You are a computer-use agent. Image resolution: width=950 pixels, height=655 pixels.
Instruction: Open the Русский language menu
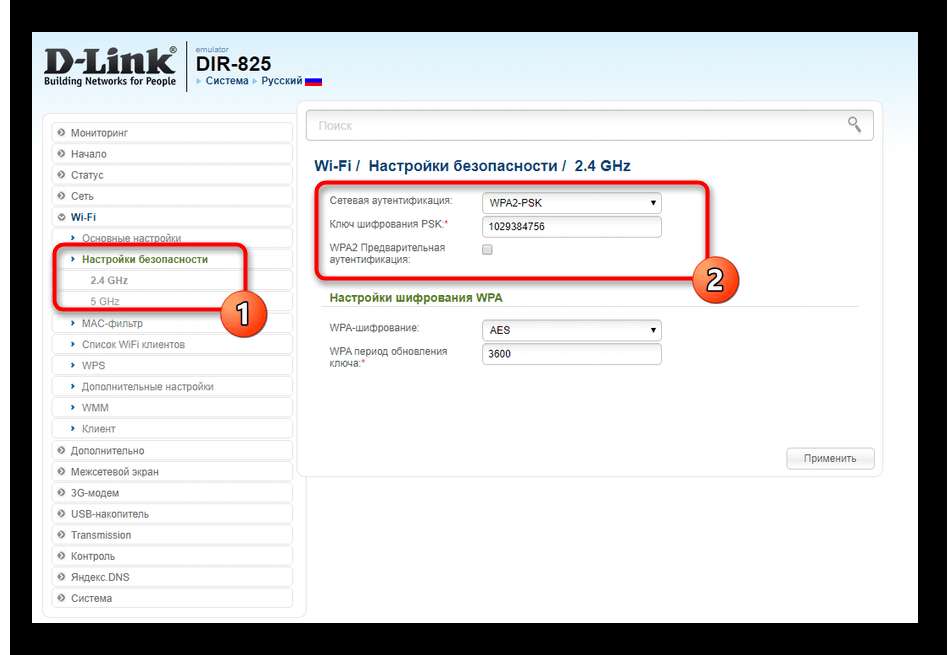tap(282, 81)
